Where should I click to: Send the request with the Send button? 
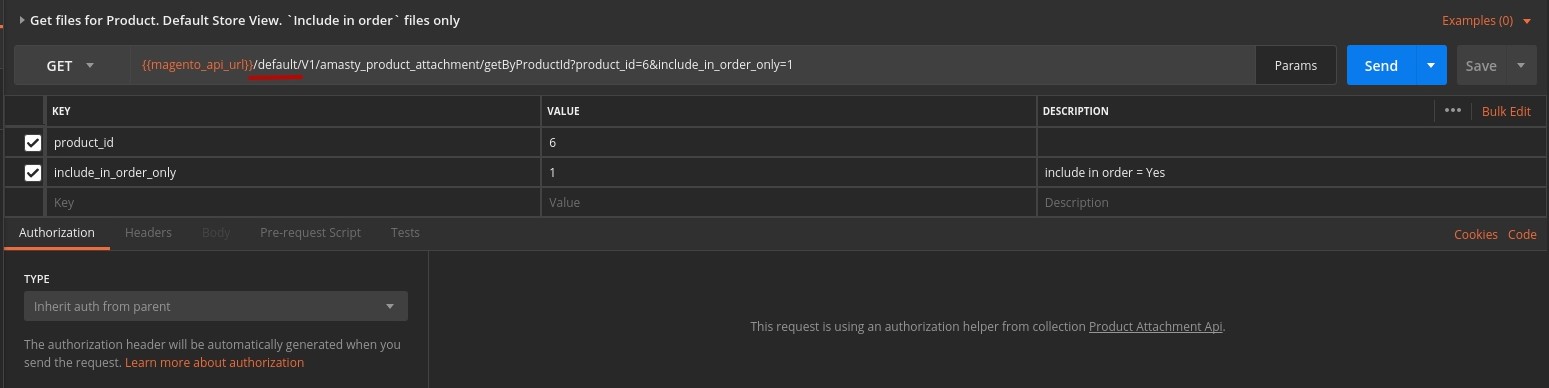[x=1381, y=65]
